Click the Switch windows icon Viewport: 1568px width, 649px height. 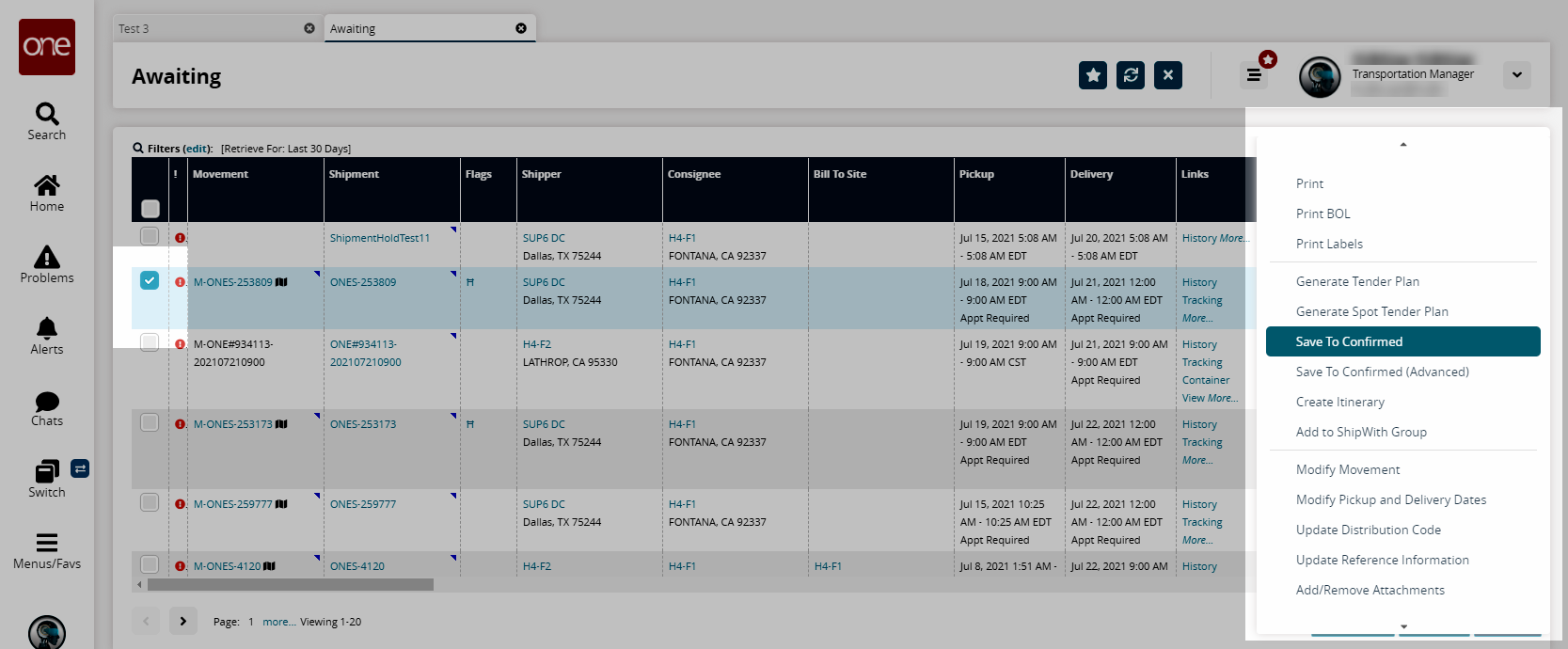tap(47, 470)
